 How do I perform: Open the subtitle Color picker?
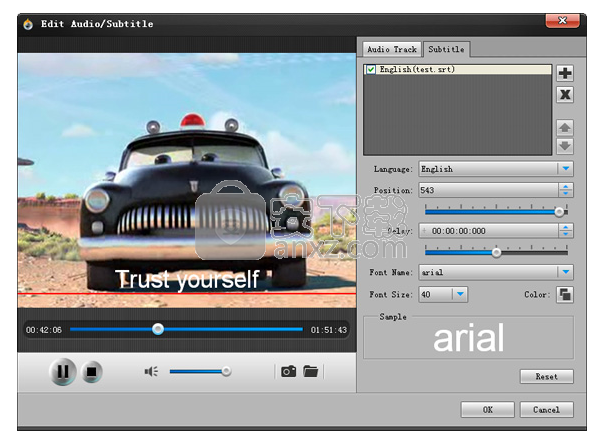tap(565, 295)
